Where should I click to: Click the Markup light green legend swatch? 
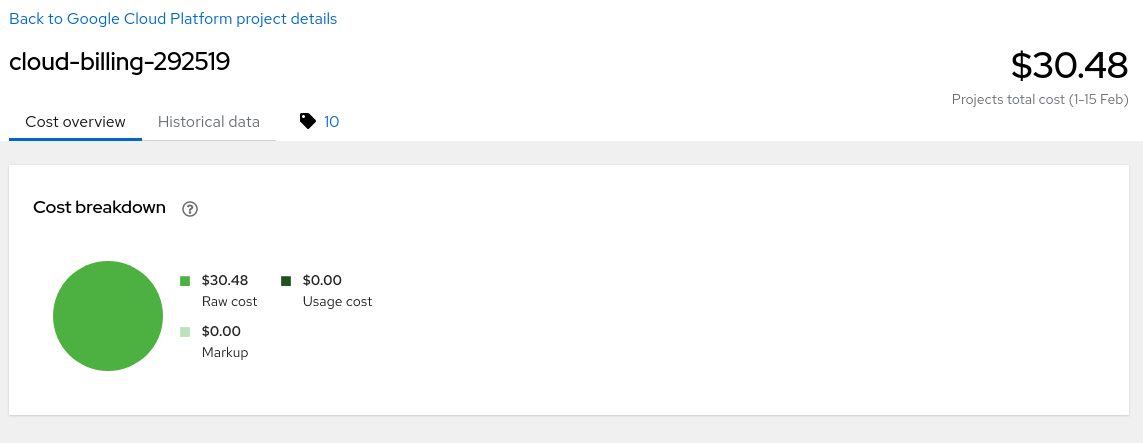click(x=185, y=332)
